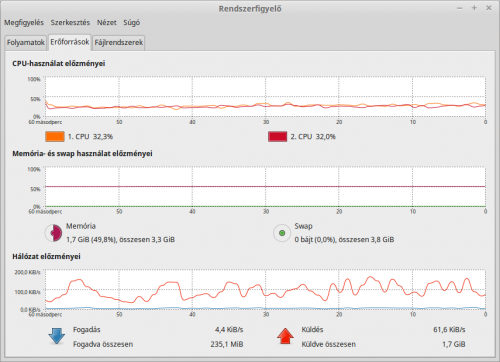Click the blue Fogadás download arrow icon

pos(56,336)
